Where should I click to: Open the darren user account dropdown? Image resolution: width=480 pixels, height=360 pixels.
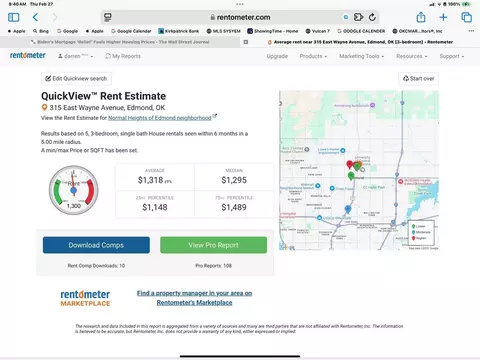(x=75, y=56)
